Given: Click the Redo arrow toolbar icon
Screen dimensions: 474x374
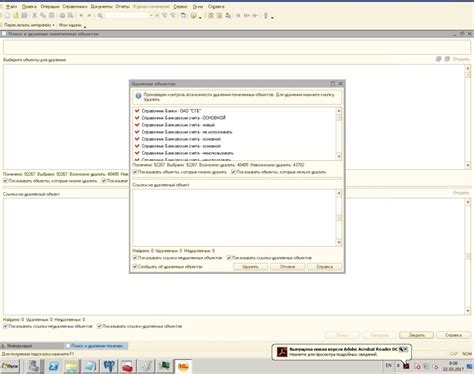Looking at the screenshot, I should coord(89,15).
